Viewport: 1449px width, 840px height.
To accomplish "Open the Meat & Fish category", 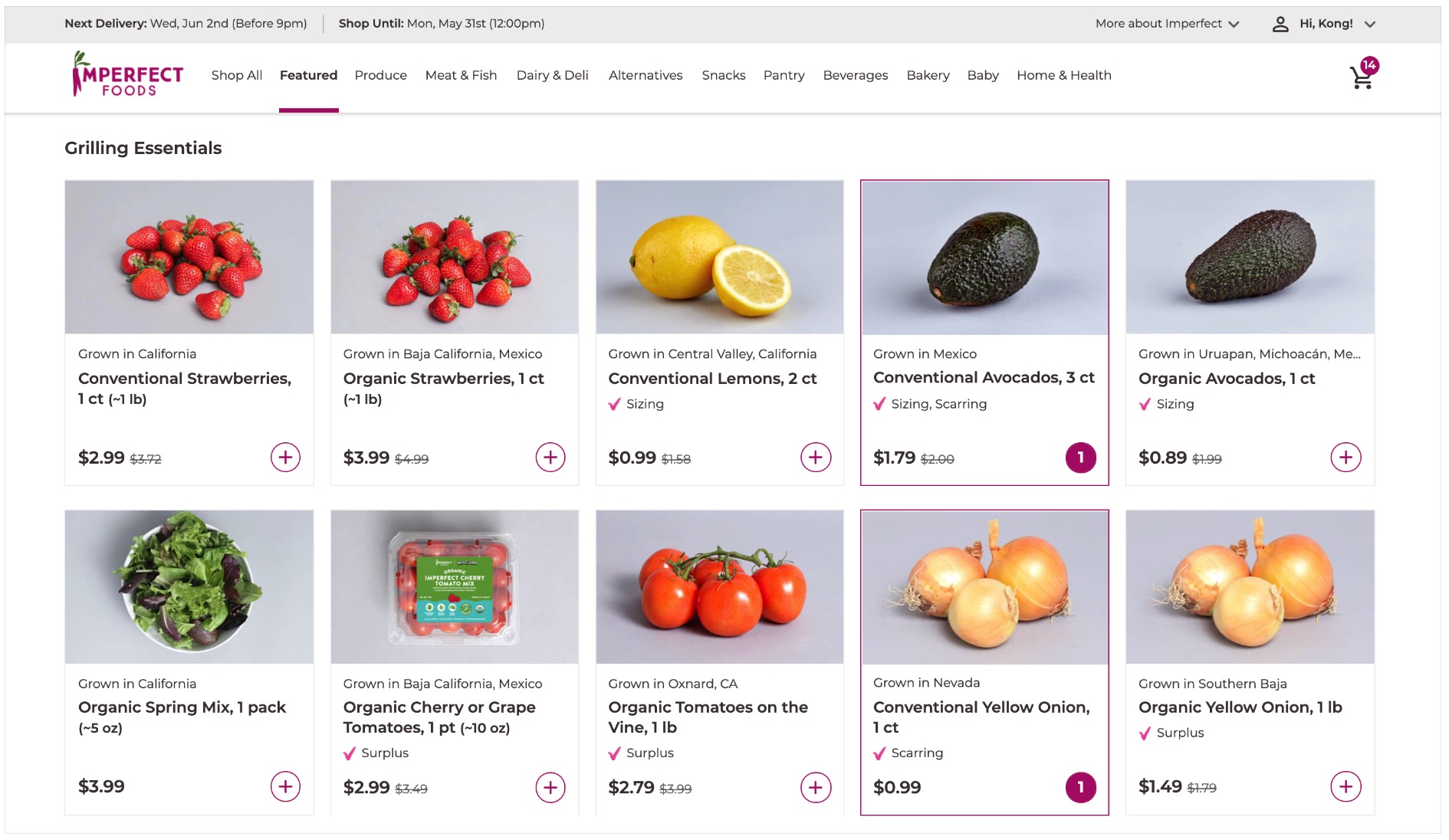I will pos(461,75).
